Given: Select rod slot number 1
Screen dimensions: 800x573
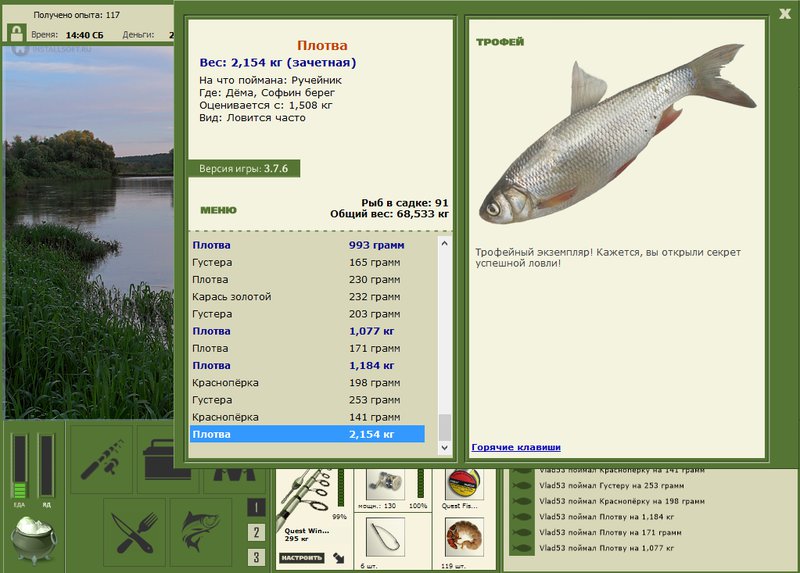Looking at the screenshot, I should tap(256, 507).
